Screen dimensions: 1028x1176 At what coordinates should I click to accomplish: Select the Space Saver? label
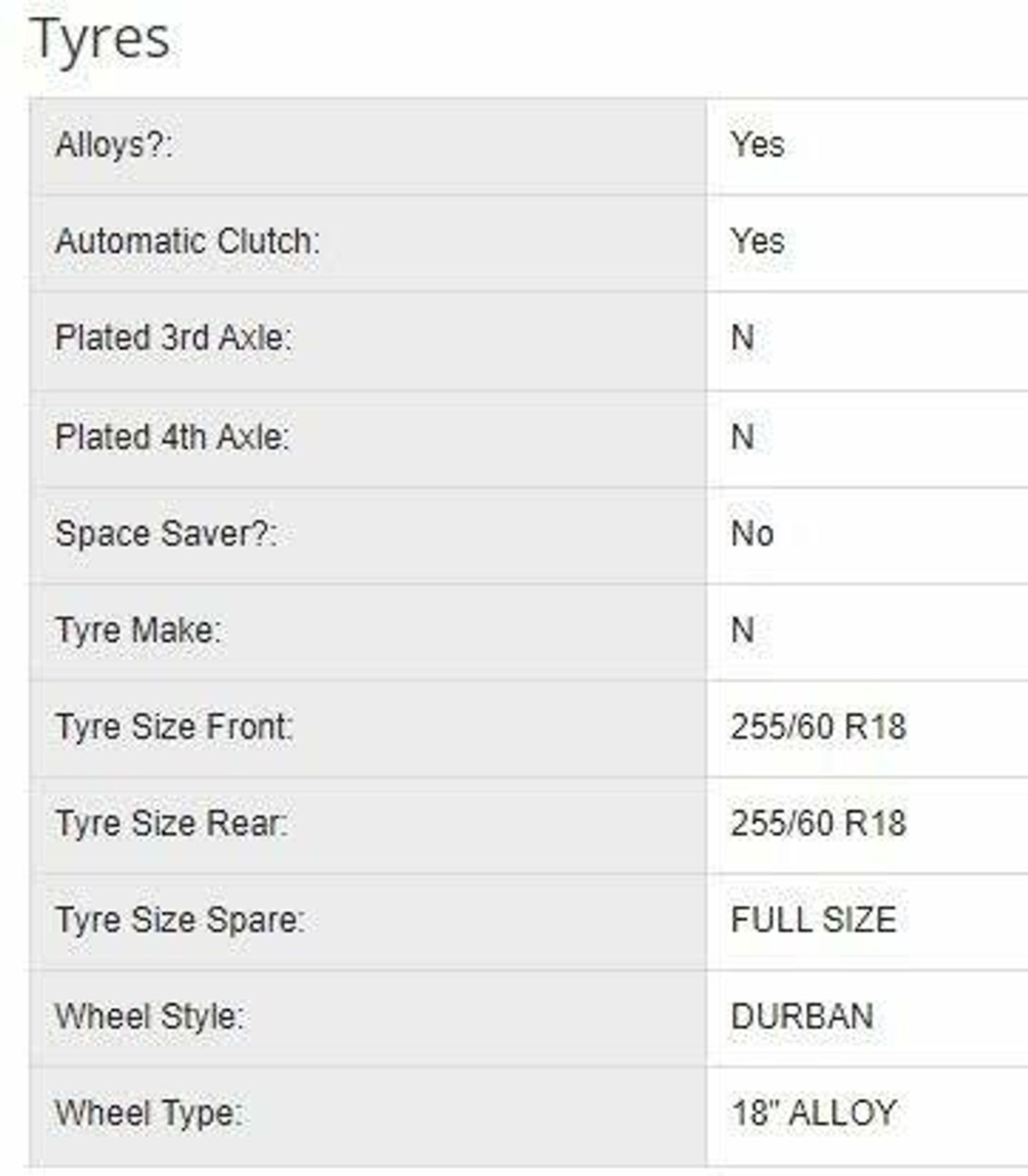pos(166,534)
